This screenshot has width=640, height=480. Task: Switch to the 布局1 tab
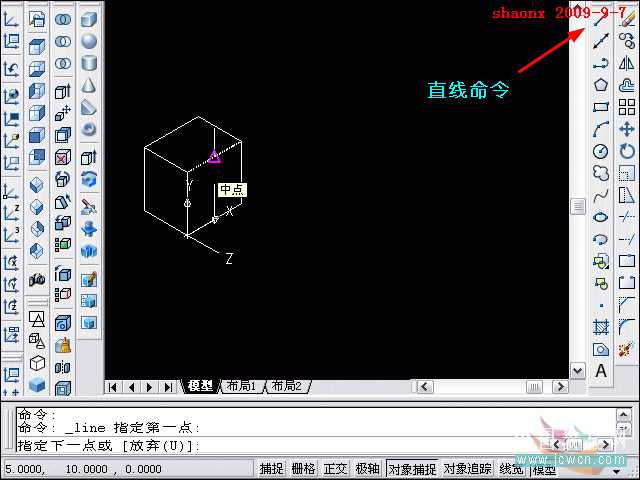[x=241, y=386]
